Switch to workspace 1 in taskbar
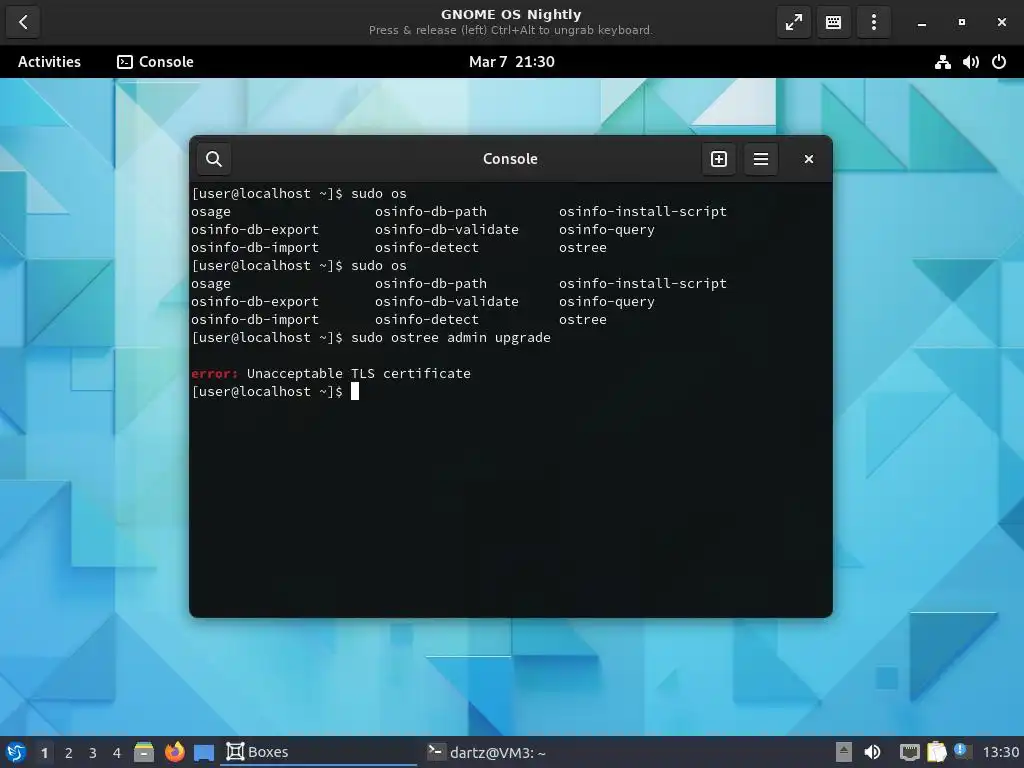The width and height of the screenshot is (1024, 768). (x=44, y=753)
